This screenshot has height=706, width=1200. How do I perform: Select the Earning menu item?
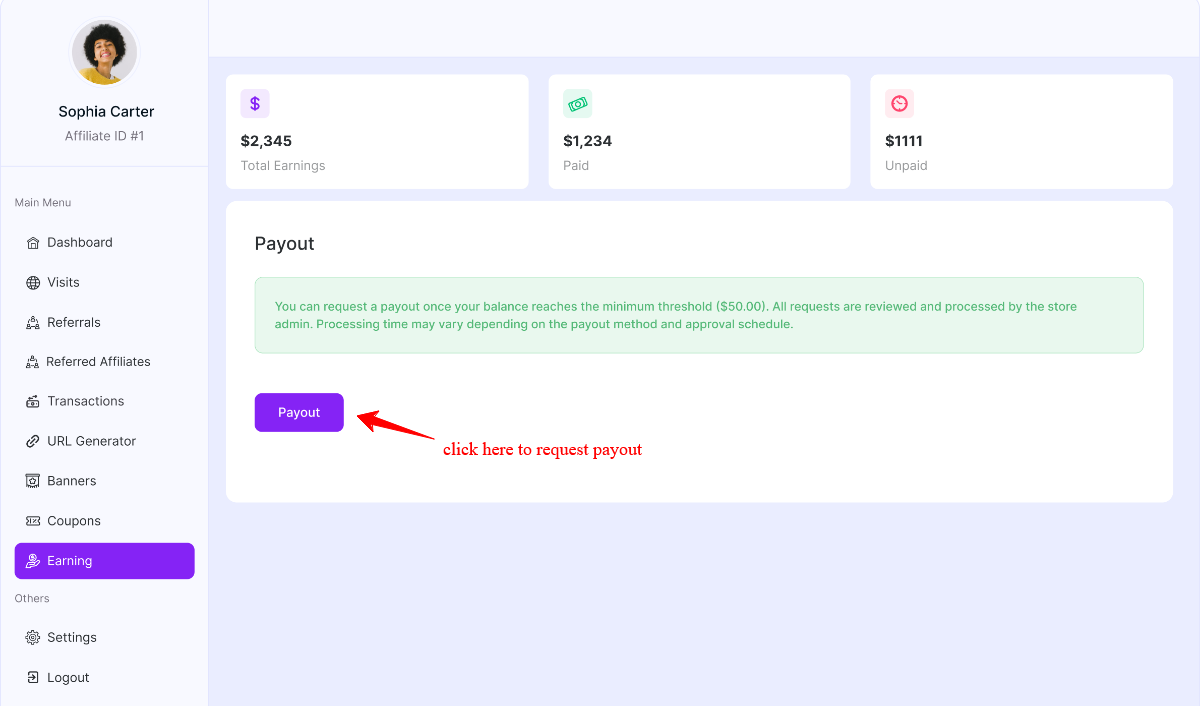pyautogui.click(x=104, y=561)
